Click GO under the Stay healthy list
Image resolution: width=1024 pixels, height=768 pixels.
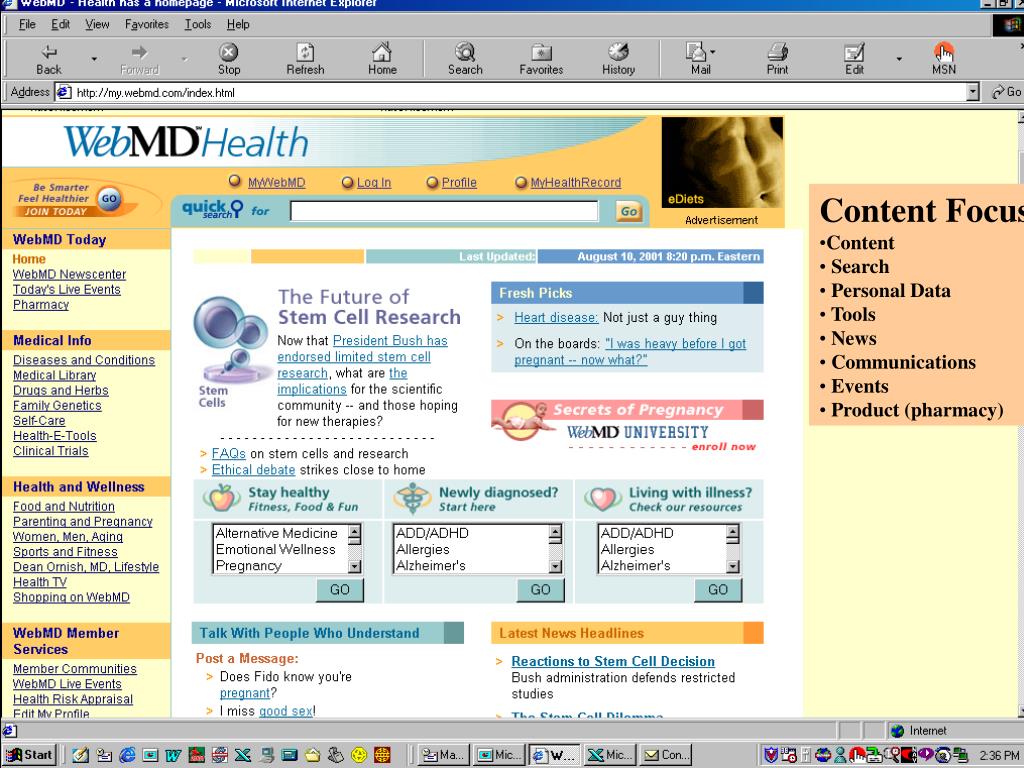coord(340,590)
